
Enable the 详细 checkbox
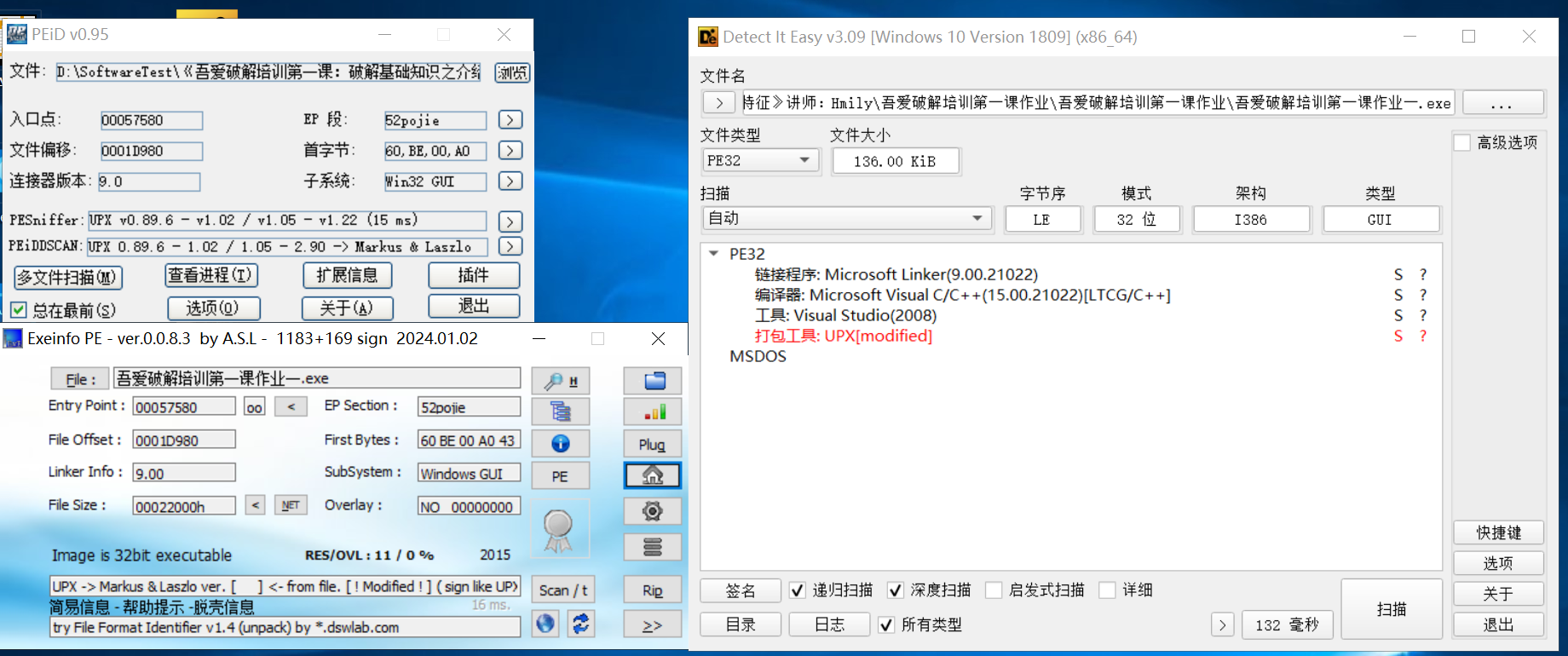[x=1107, y=590]
